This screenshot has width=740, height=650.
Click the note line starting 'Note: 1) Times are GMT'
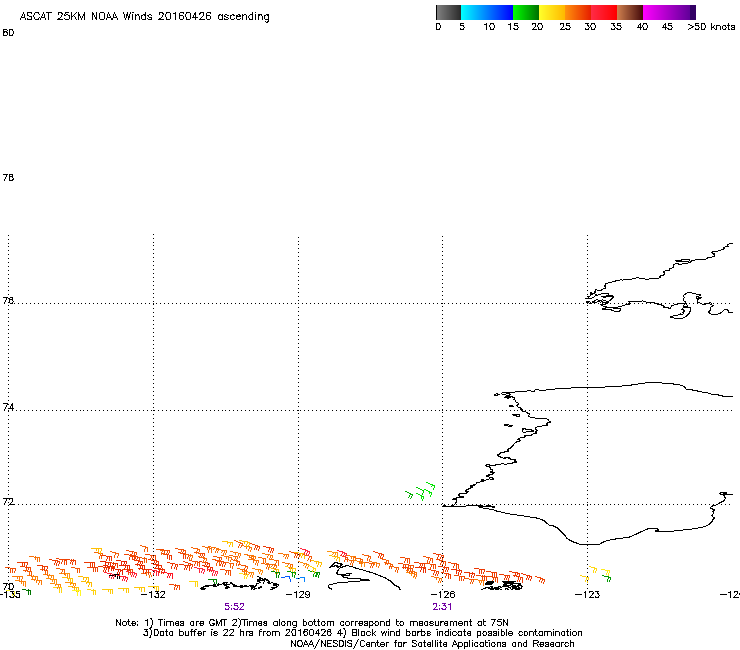[312, 623]
